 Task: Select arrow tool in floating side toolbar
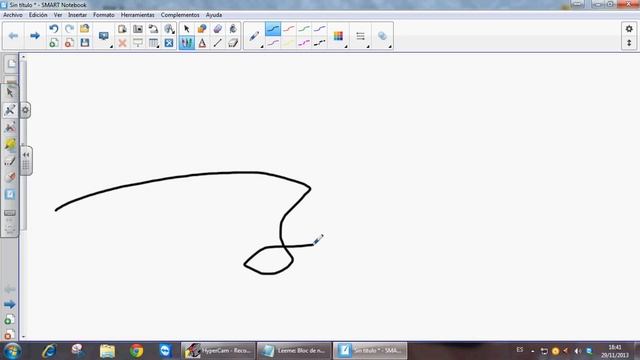10,93
